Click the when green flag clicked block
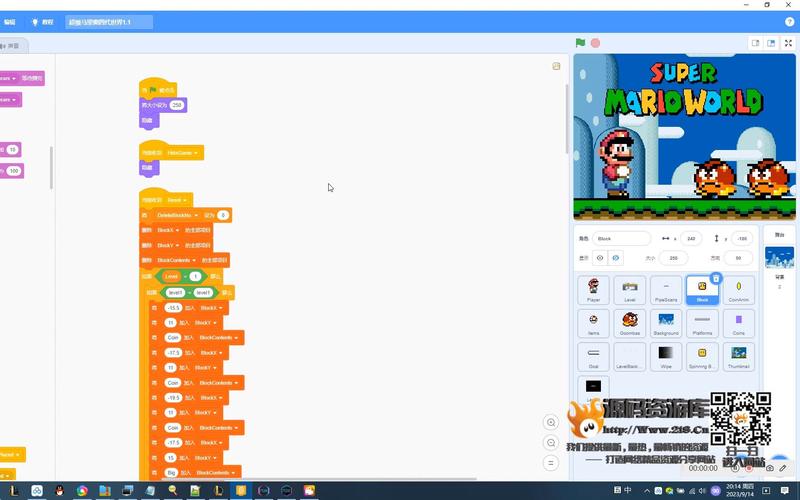This screenshot has width=800, height=500. click(x=158, y=89)
